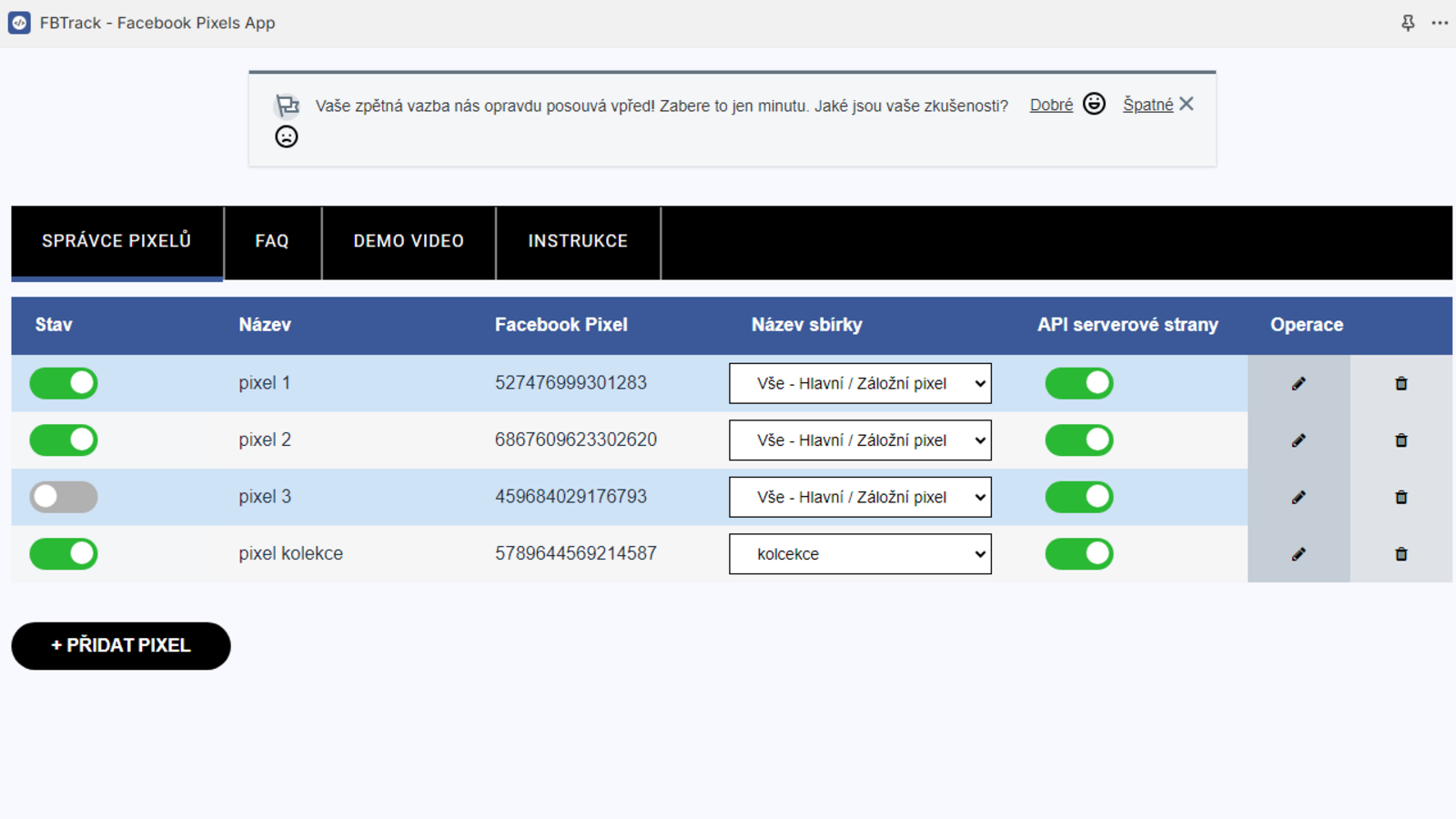The width and height of the screenshot is (1456, 819).
Task: Click the Dobré feedback link
Action: (1051, 105)
